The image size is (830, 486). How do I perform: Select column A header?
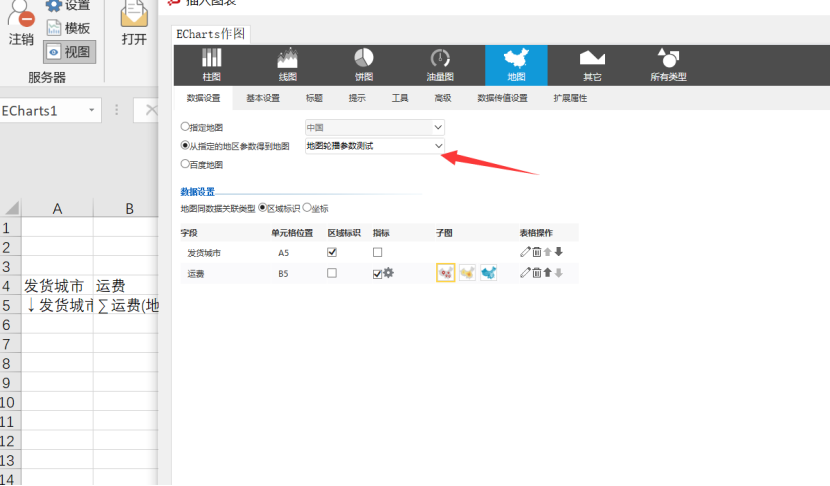coord(57,208)
